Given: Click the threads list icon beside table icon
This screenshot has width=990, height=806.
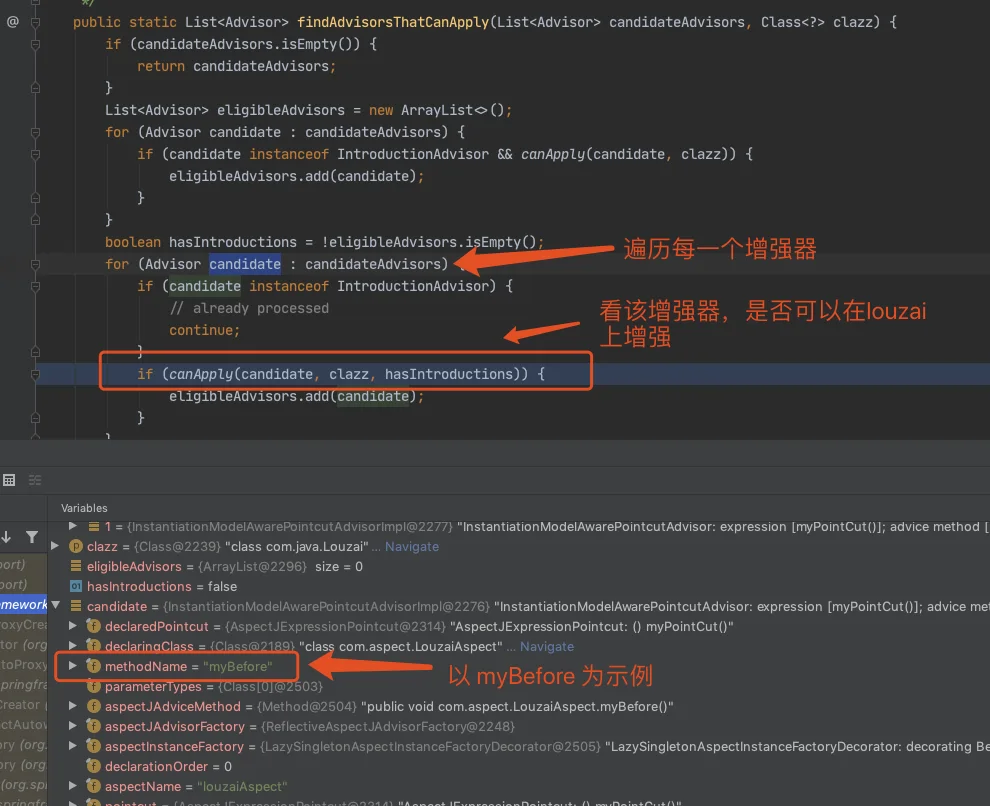Looking at the screenshot, I should click(35, 480).
